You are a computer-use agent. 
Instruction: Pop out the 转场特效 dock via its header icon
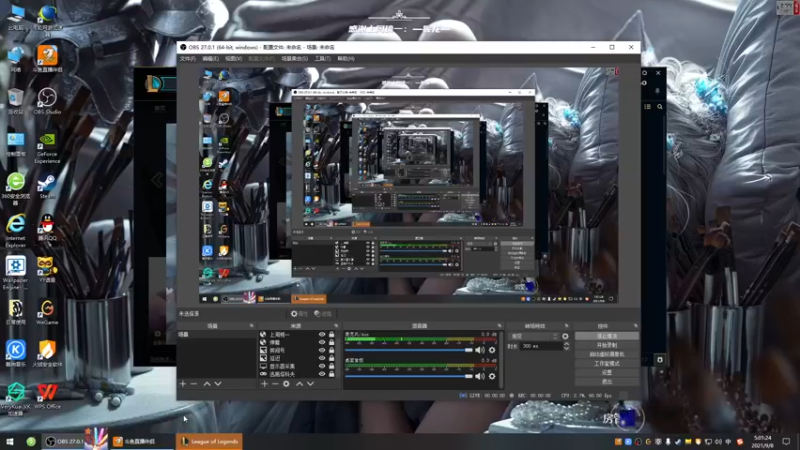click(x=566, y=326)
